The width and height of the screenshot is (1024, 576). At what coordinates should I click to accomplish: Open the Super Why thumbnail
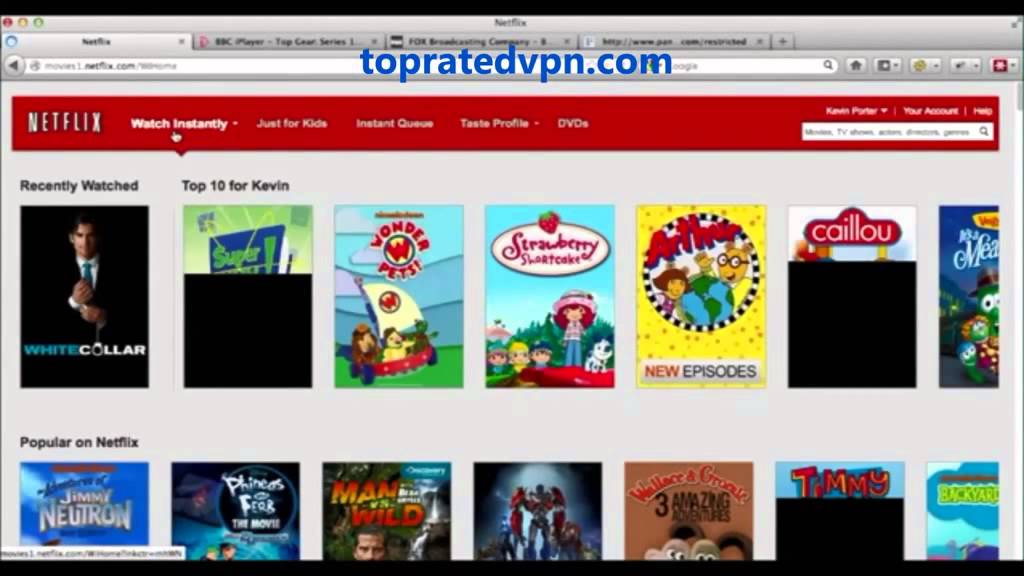248,296
